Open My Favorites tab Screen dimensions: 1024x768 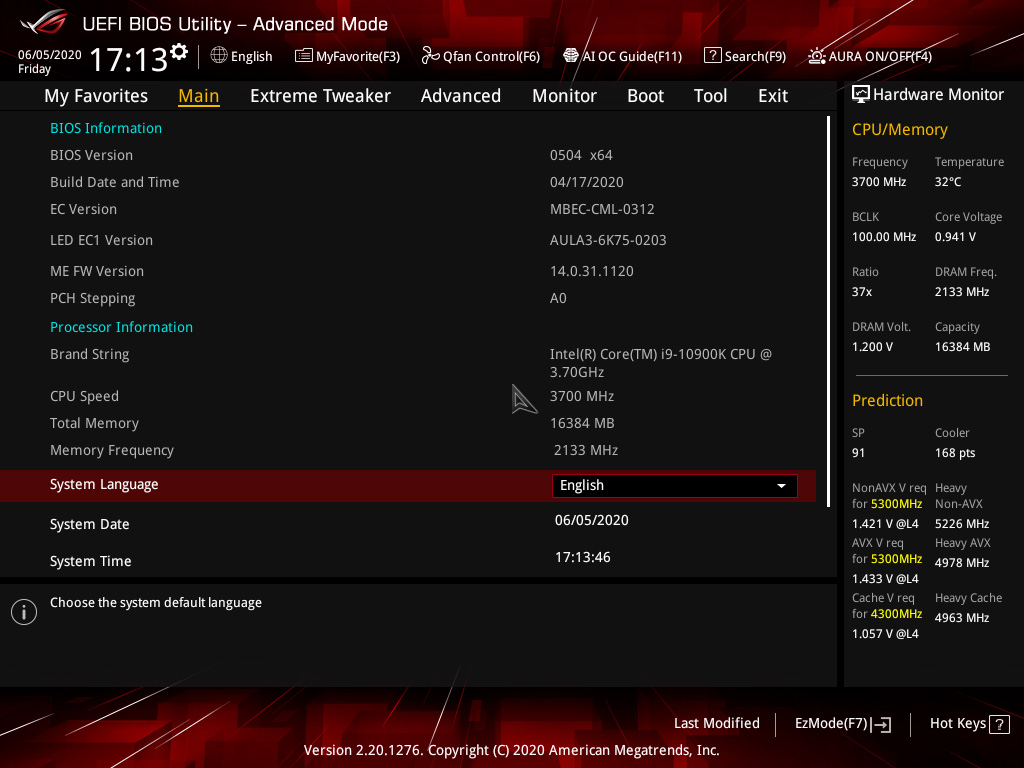pyautogui.click(x=96, y=96)
